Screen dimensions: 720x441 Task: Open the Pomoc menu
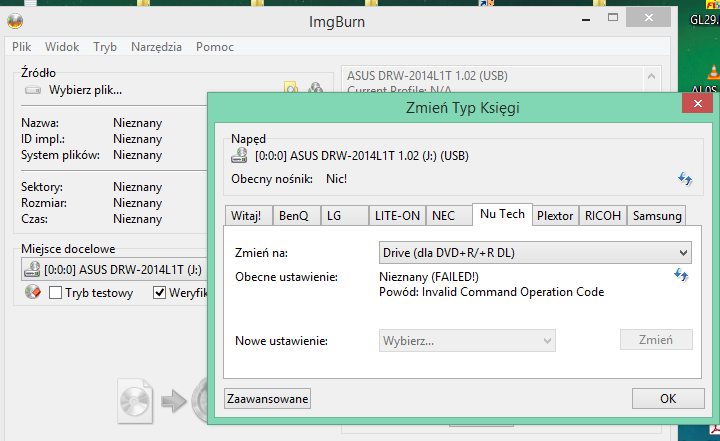[x=215, y=47]
